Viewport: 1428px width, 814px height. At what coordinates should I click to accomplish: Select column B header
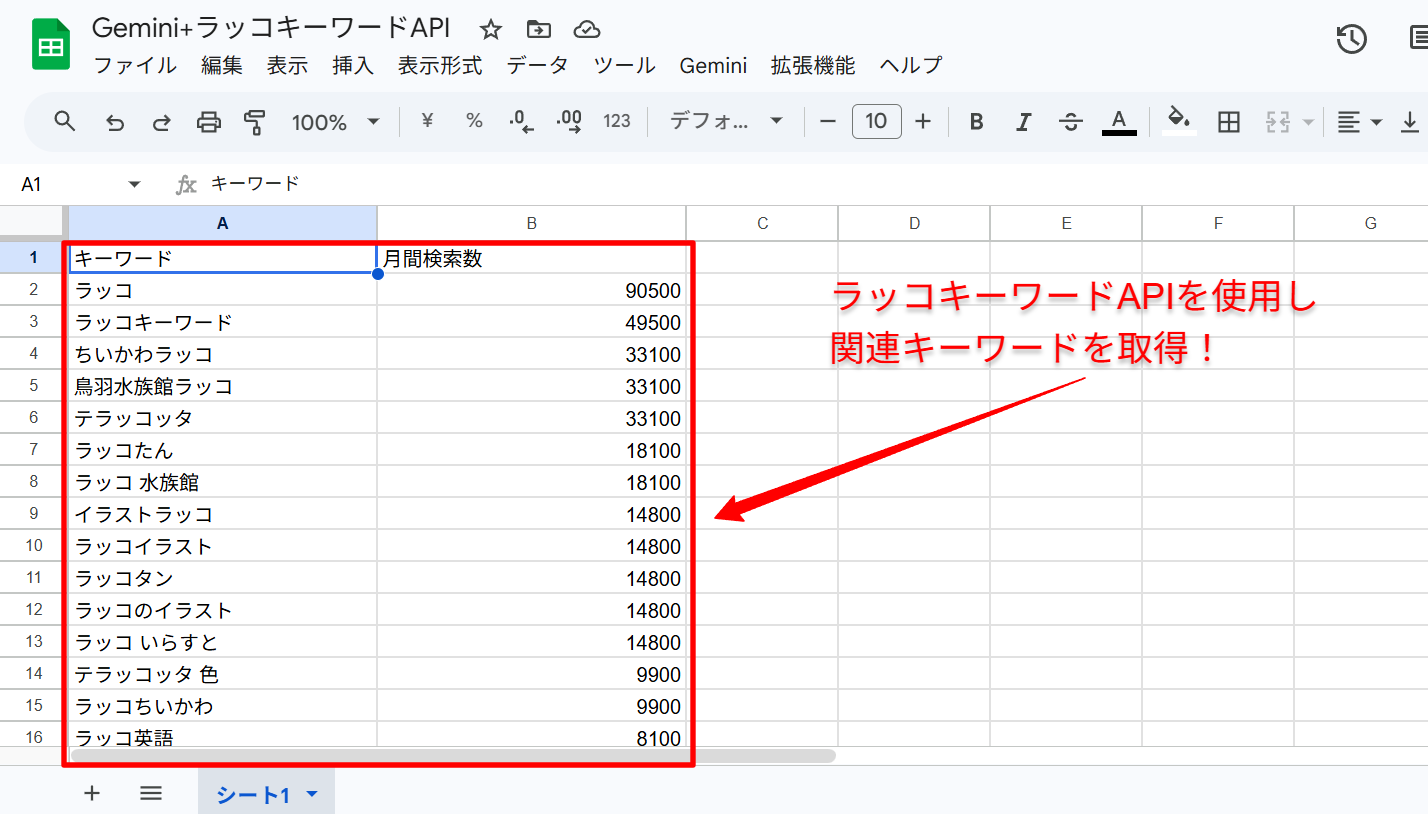pos(532,223)
